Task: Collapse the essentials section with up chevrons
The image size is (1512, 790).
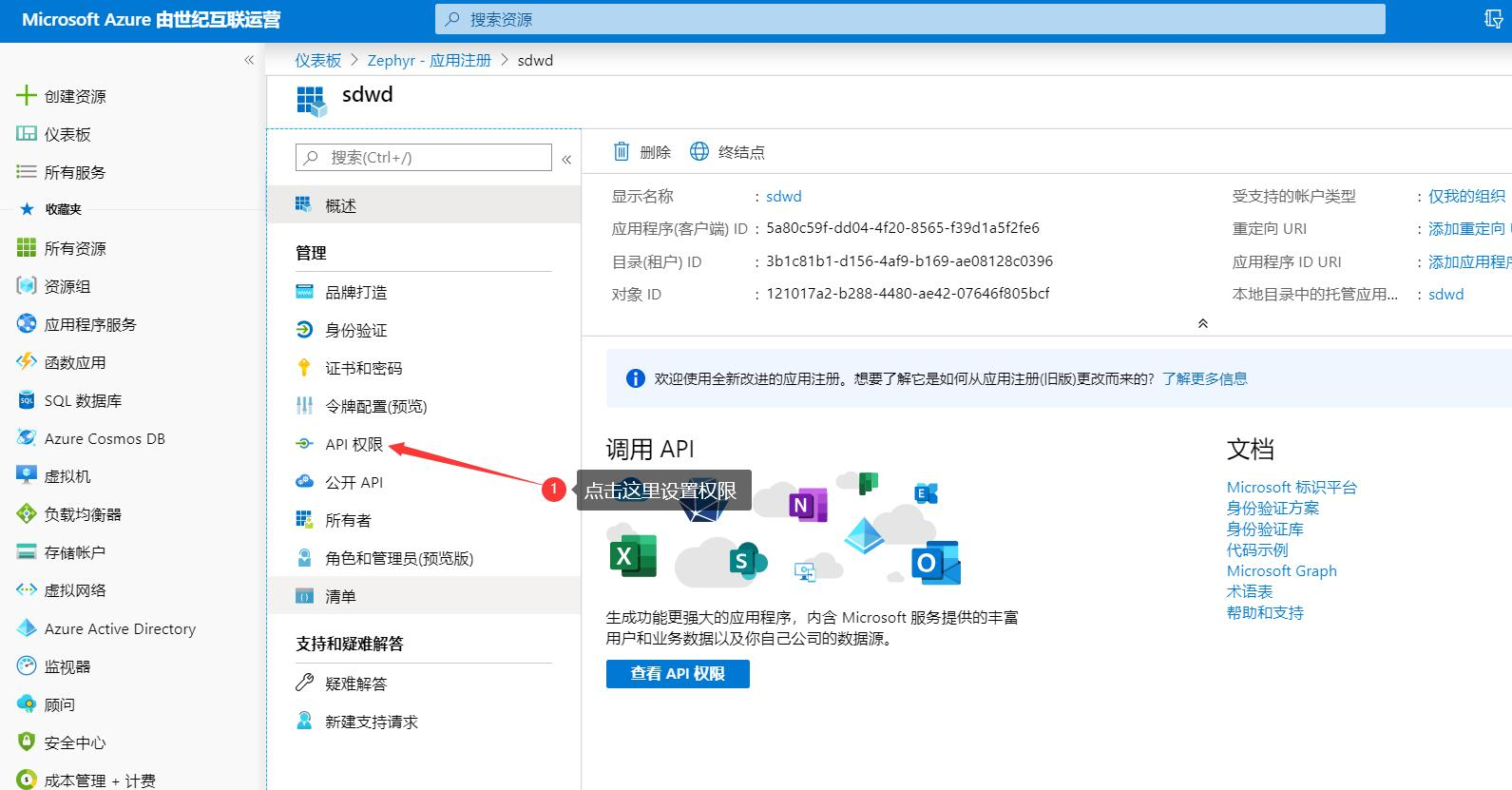Action: 1202,323
